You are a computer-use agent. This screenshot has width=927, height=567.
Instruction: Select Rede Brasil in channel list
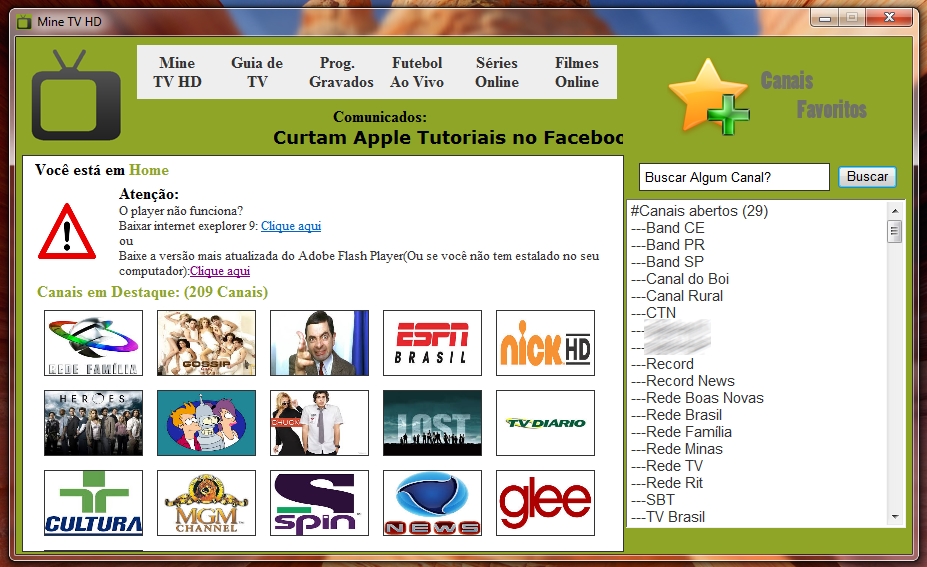coord(676,415)
